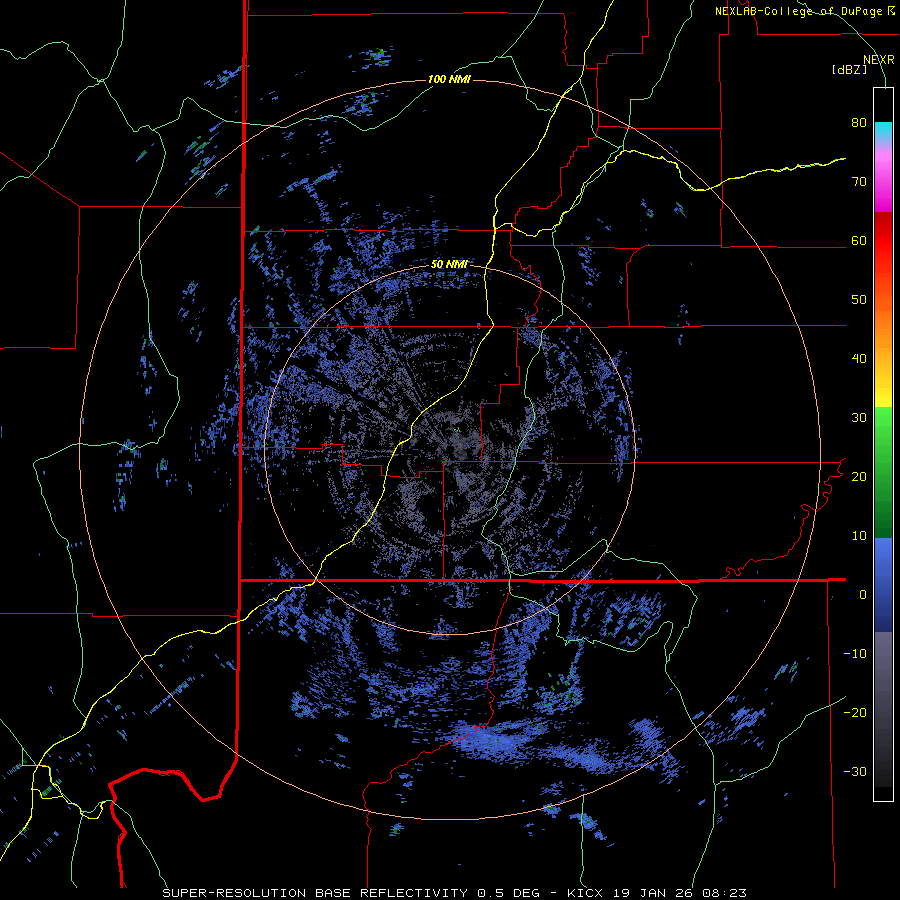Click the -10 value on dBZ scale
900x900 pixels.
[x=855, y=654]
